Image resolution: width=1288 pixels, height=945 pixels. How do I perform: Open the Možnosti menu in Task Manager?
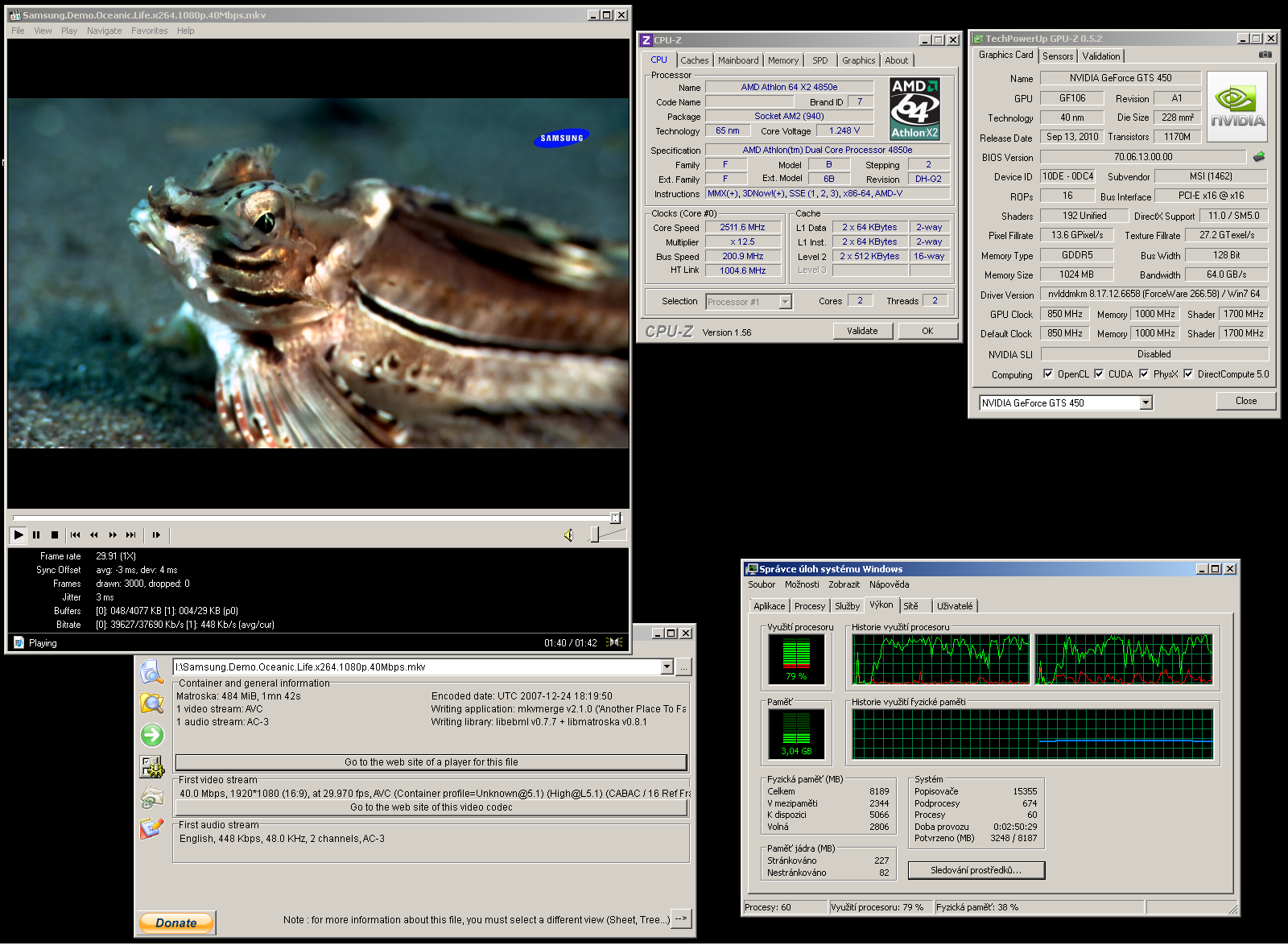point(802,584)
